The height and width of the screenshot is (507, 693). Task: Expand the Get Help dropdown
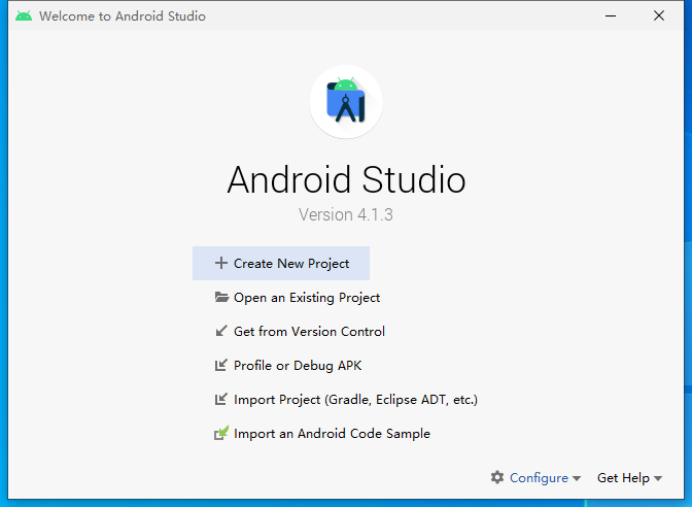(630, 478)
